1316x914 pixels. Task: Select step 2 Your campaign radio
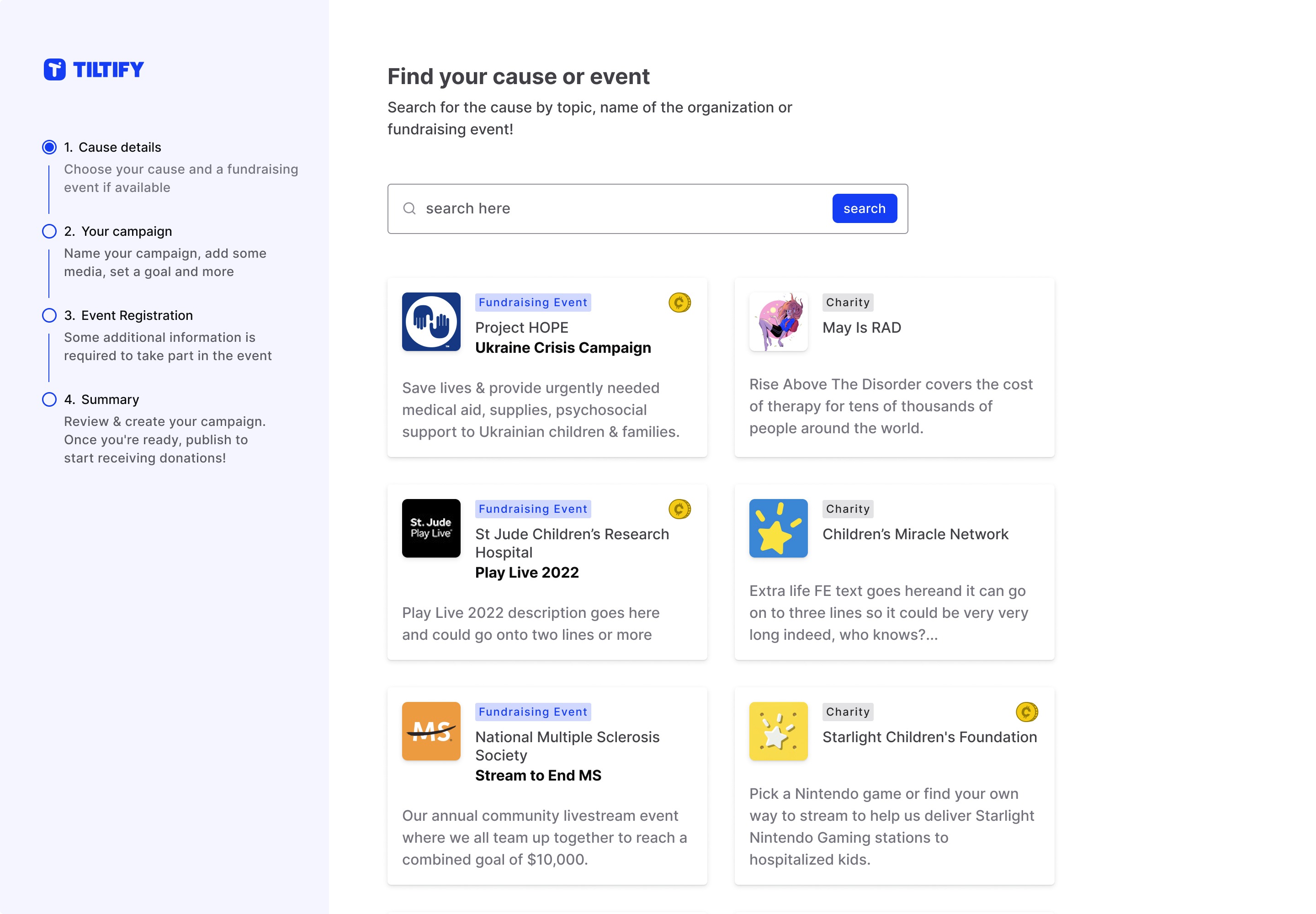pos(49,231)
